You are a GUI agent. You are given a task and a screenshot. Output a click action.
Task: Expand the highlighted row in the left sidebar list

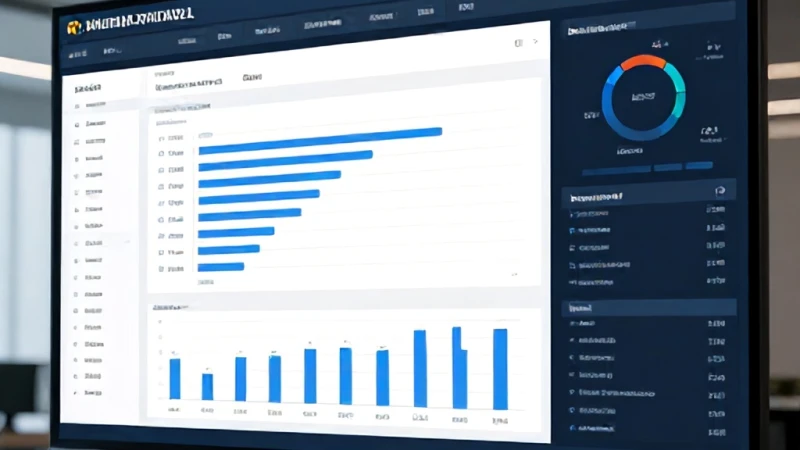(x=101, y=242)
